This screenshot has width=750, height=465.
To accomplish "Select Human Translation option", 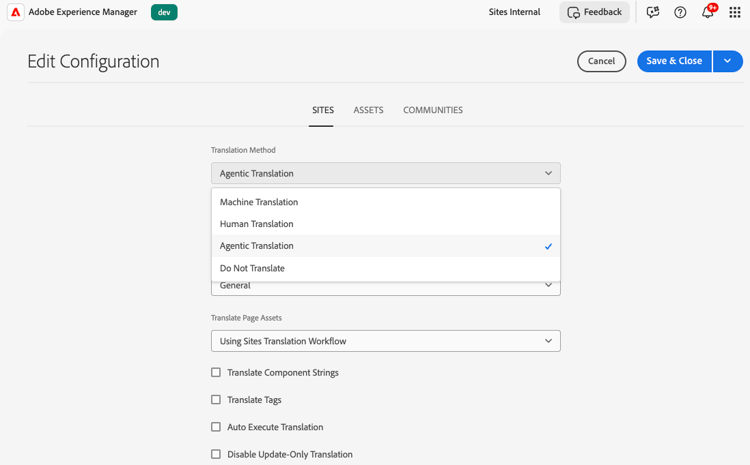I will click(x=386, y=224).
